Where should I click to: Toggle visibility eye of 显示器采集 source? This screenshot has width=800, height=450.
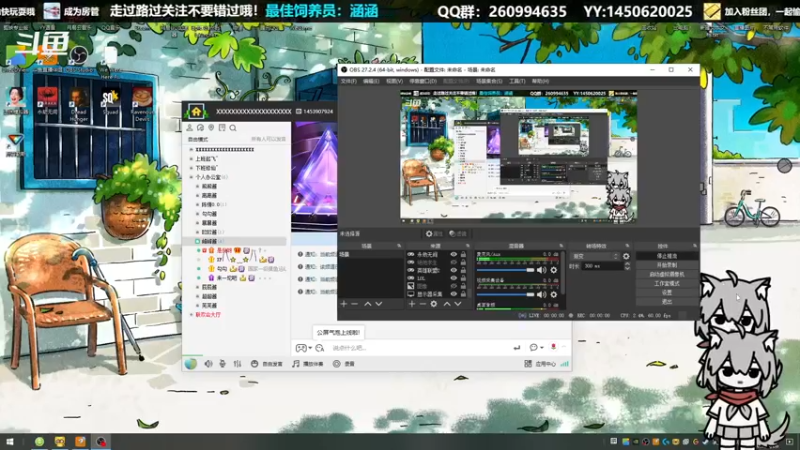point(454,294)
